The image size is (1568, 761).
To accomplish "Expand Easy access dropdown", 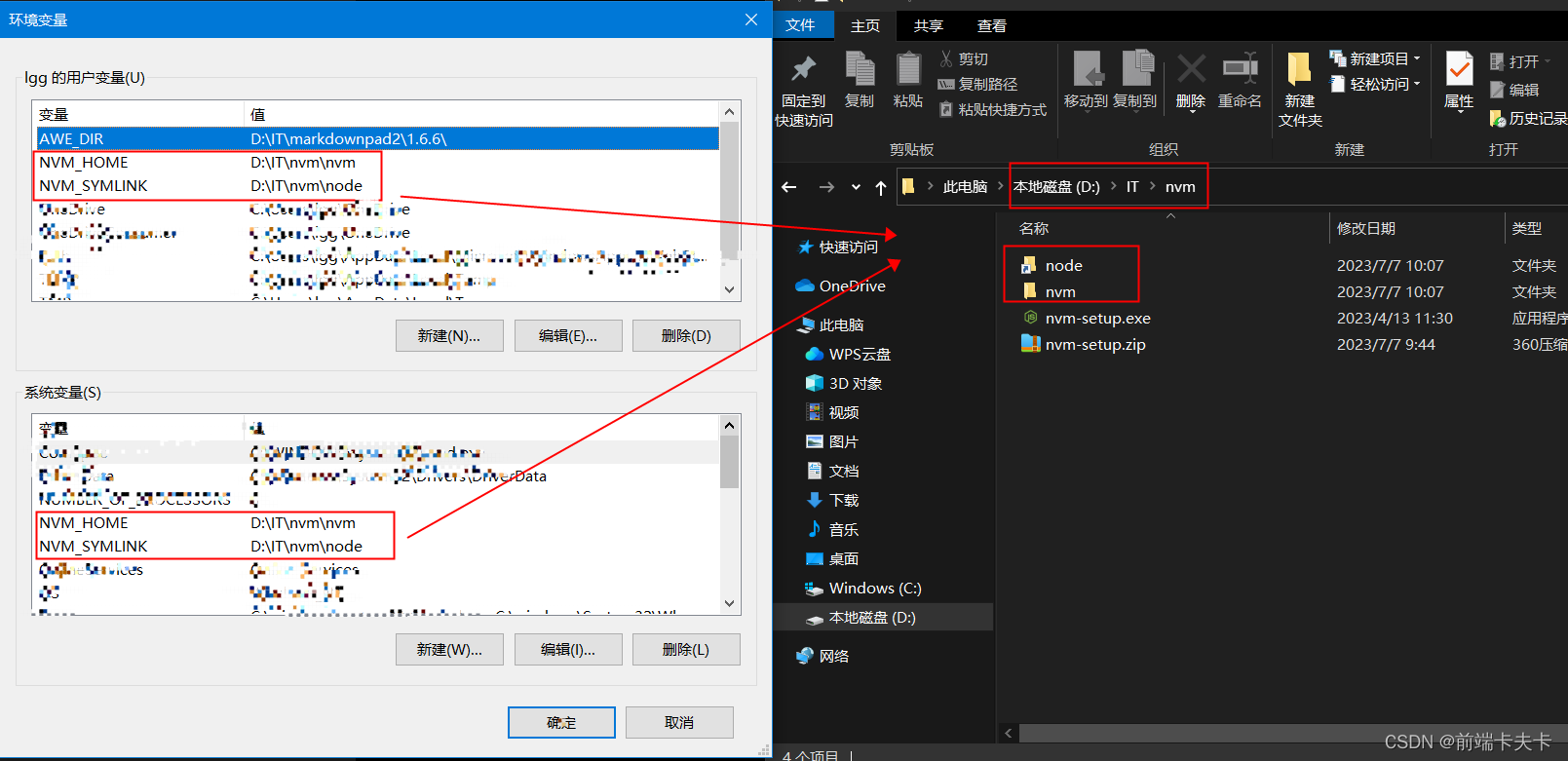I will (x=1417, y=84).
